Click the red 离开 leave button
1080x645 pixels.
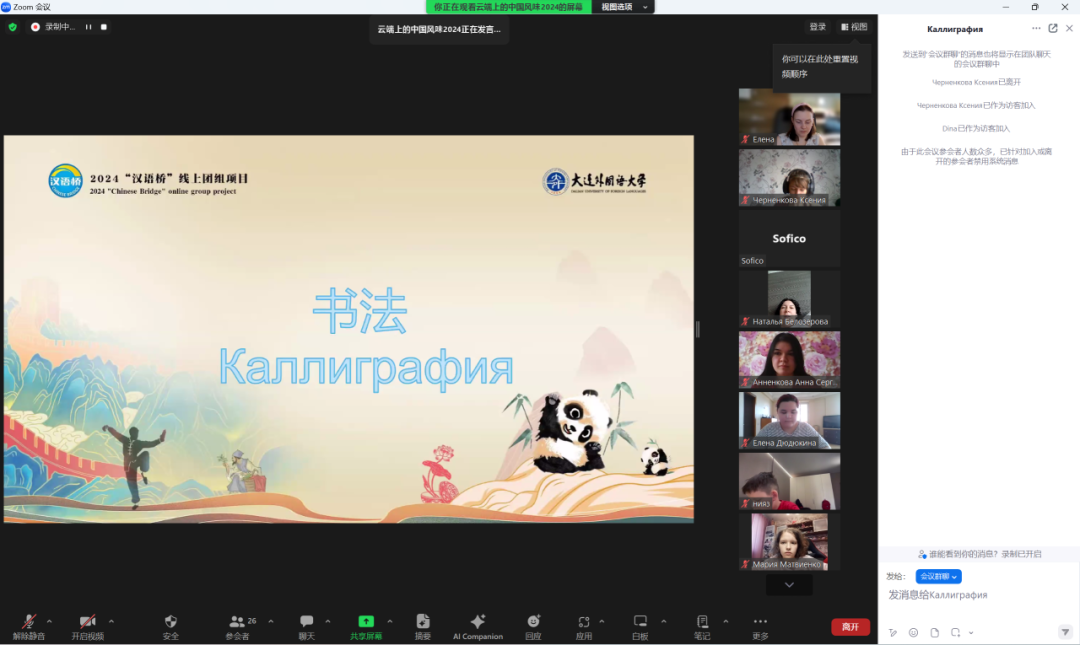pos(850,627)
